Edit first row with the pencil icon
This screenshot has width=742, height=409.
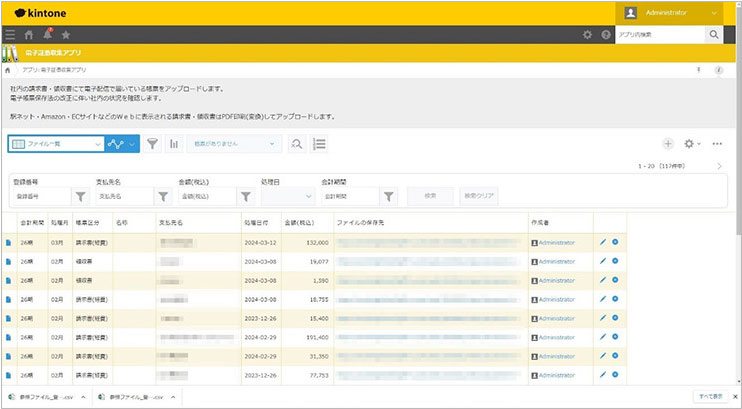coord(602,242)
